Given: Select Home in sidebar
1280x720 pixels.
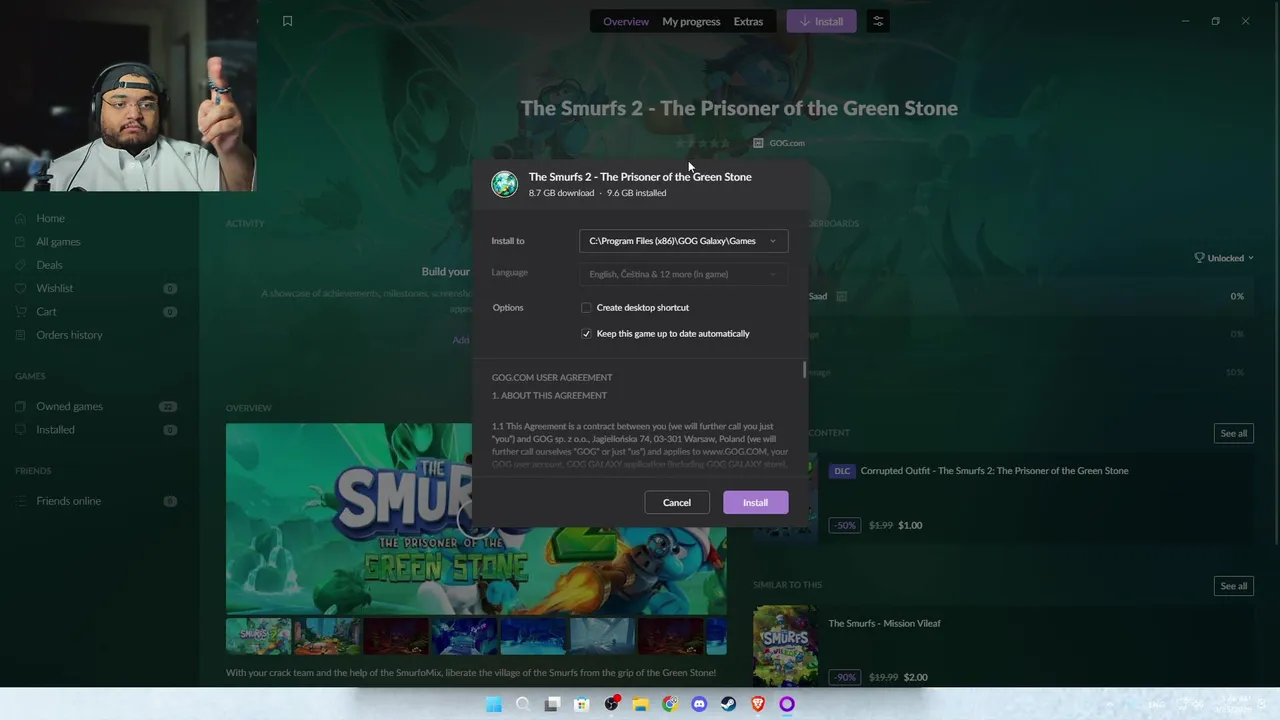Looking at the screenshot, I should [51, 218].
